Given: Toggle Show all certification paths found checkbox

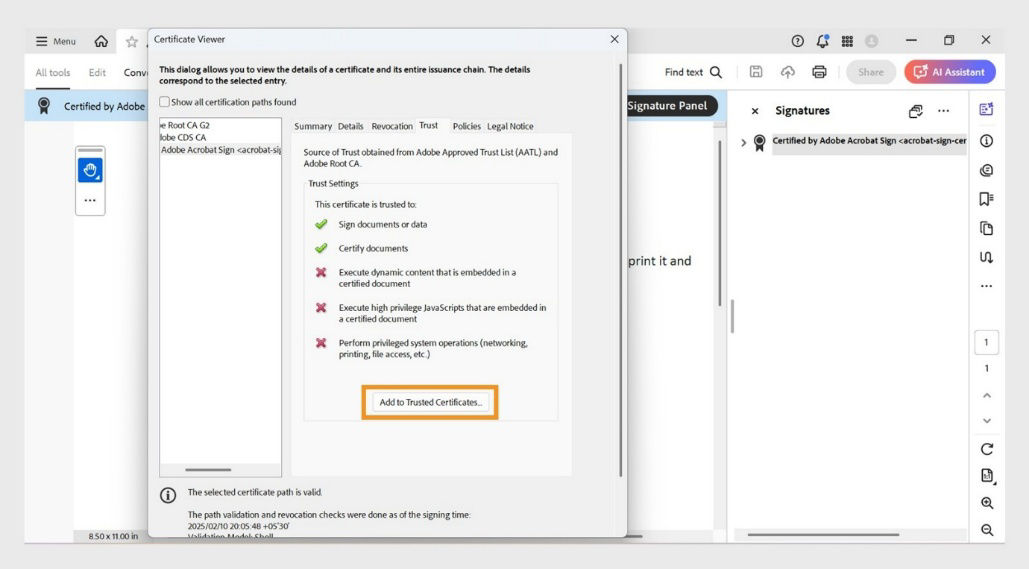Looking at the screenshot, I should pyautogui.click(x=165, y=102).
